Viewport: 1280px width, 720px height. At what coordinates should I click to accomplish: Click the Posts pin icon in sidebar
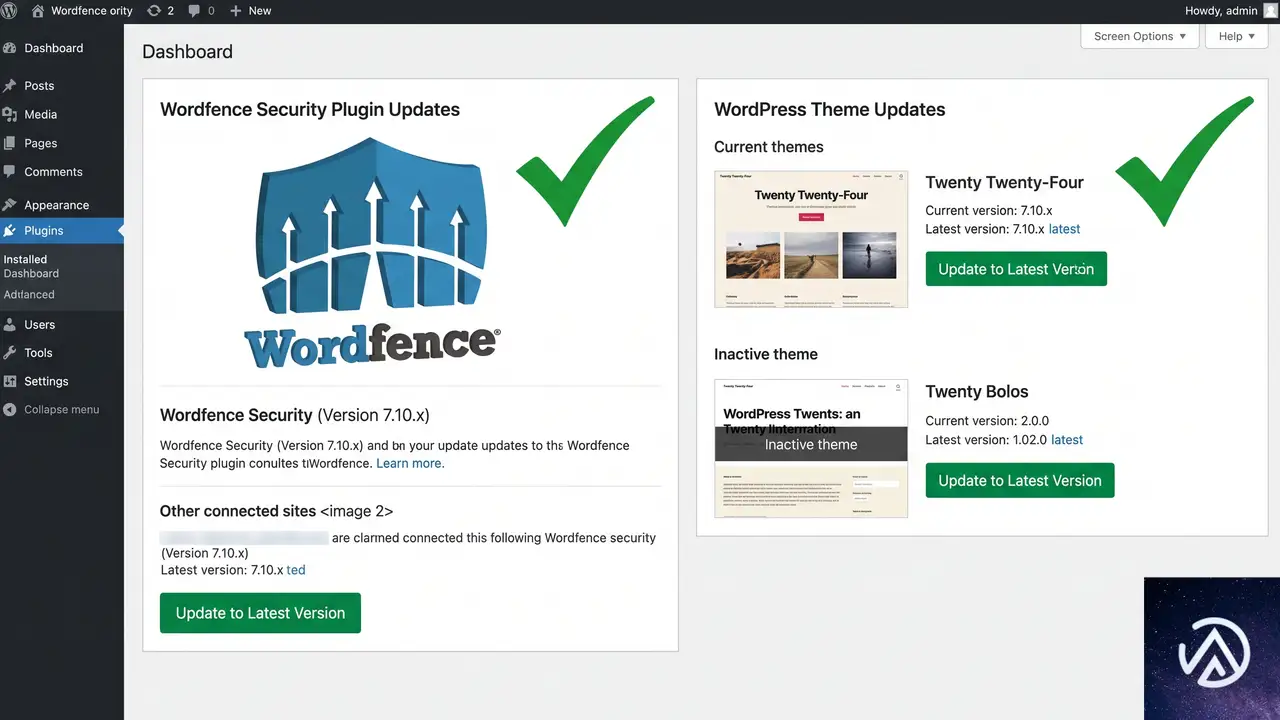coord(10,86)
